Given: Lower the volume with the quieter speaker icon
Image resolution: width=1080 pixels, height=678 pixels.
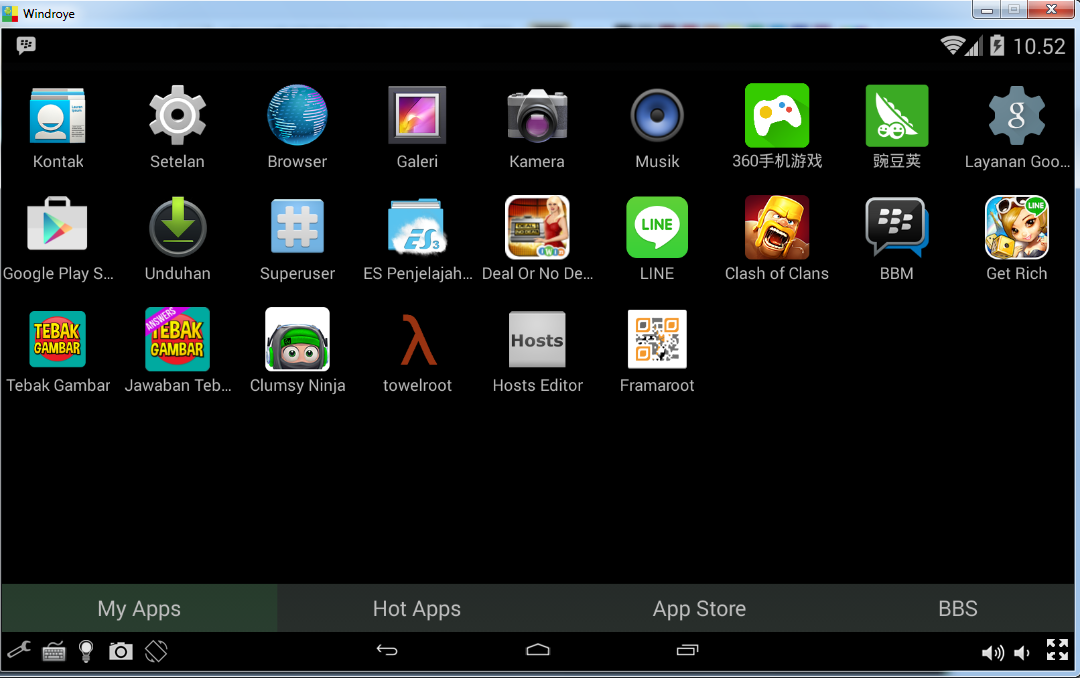Looking at the screenshot, I should pos(1023,653).
